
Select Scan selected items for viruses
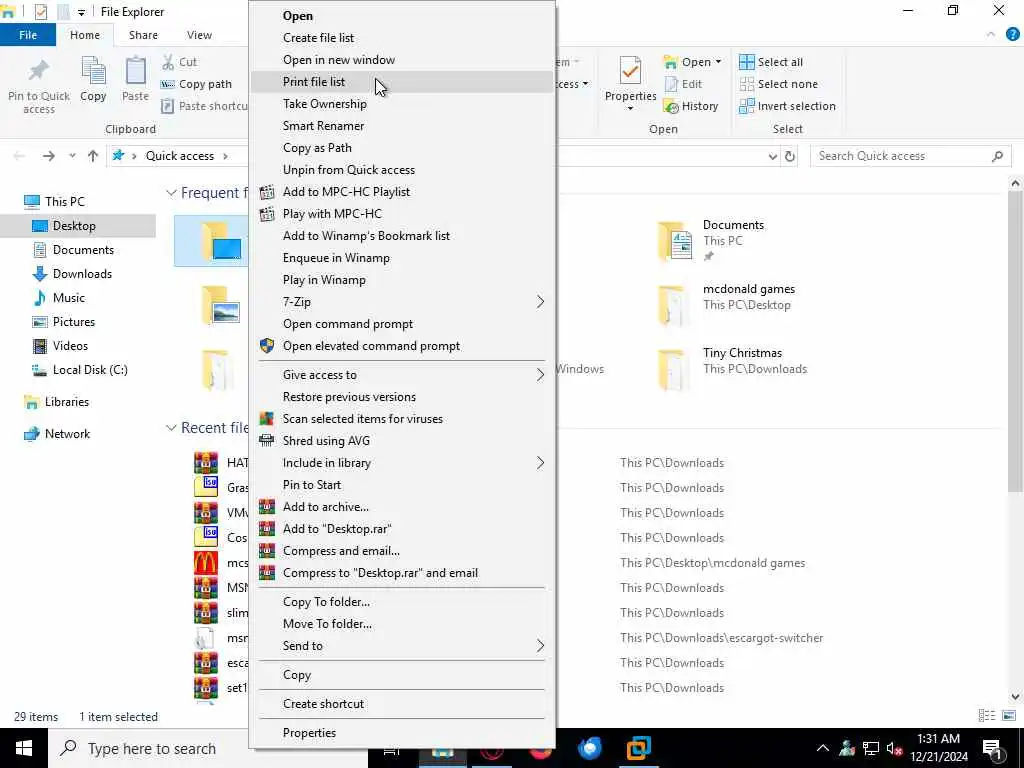pyautogui.click(x=402, y=419)
